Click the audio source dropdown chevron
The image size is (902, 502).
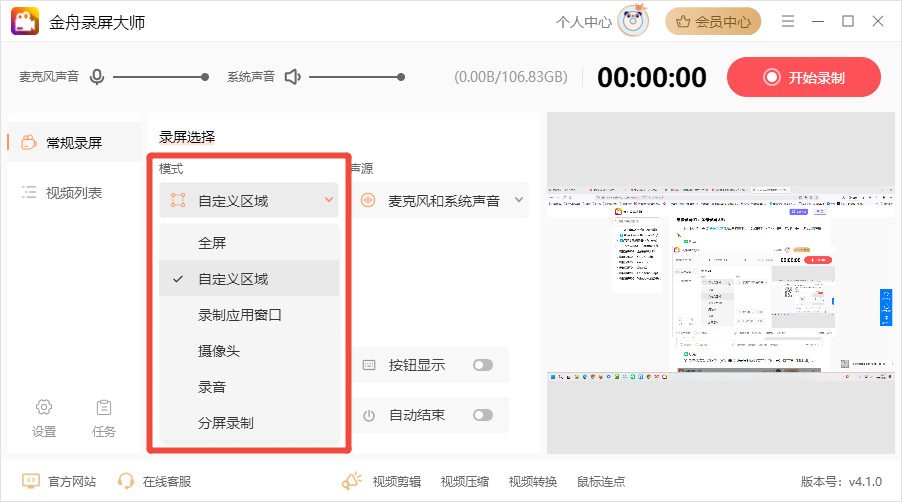519,200
